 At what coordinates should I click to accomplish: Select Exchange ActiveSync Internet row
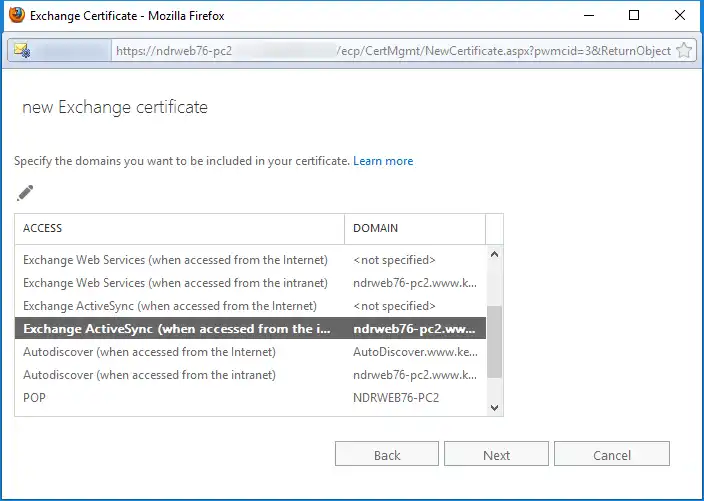(x=251, y=306)
